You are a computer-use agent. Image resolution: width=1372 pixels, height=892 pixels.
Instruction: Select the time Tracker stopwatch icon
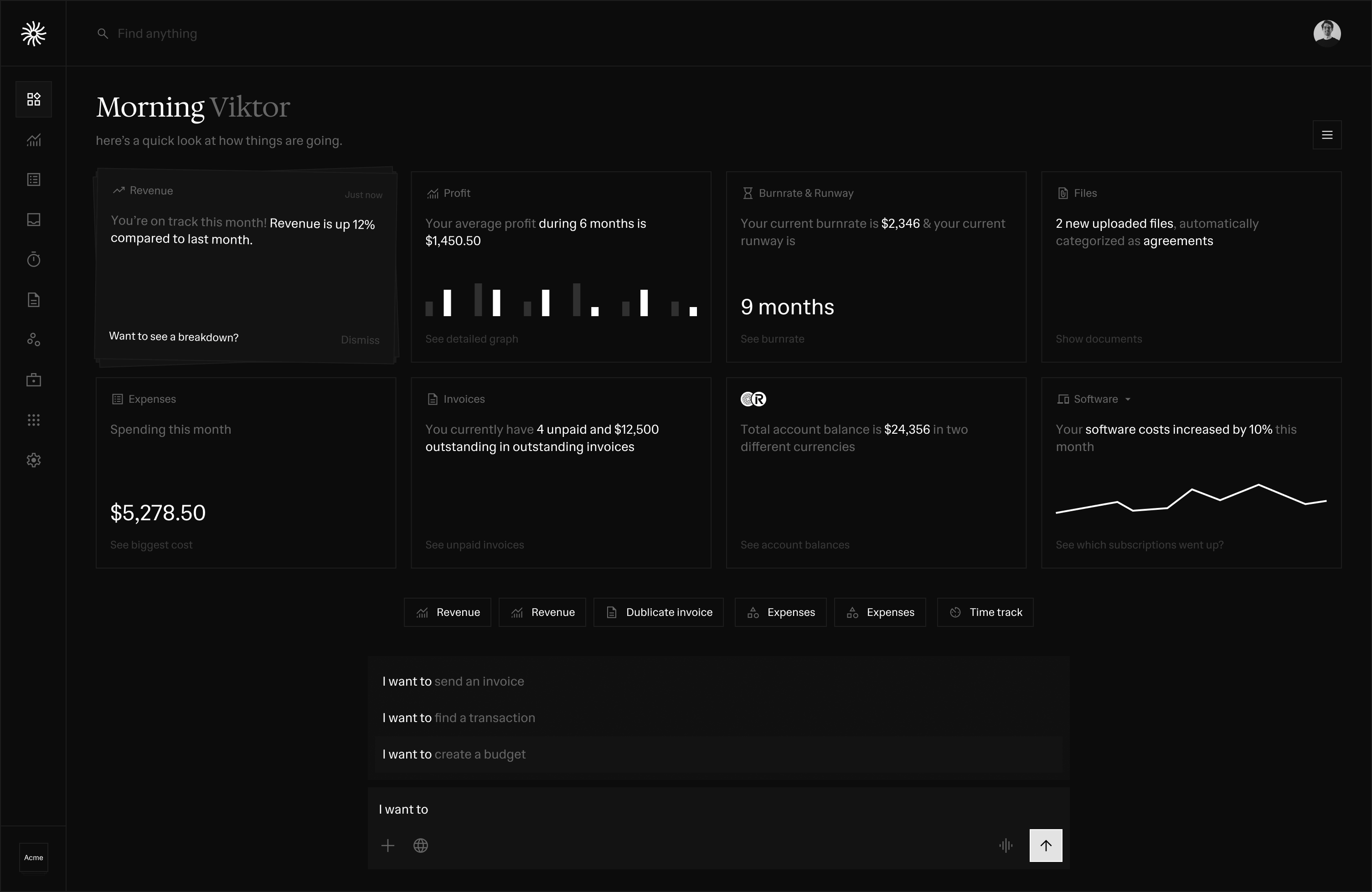[33, 259]
